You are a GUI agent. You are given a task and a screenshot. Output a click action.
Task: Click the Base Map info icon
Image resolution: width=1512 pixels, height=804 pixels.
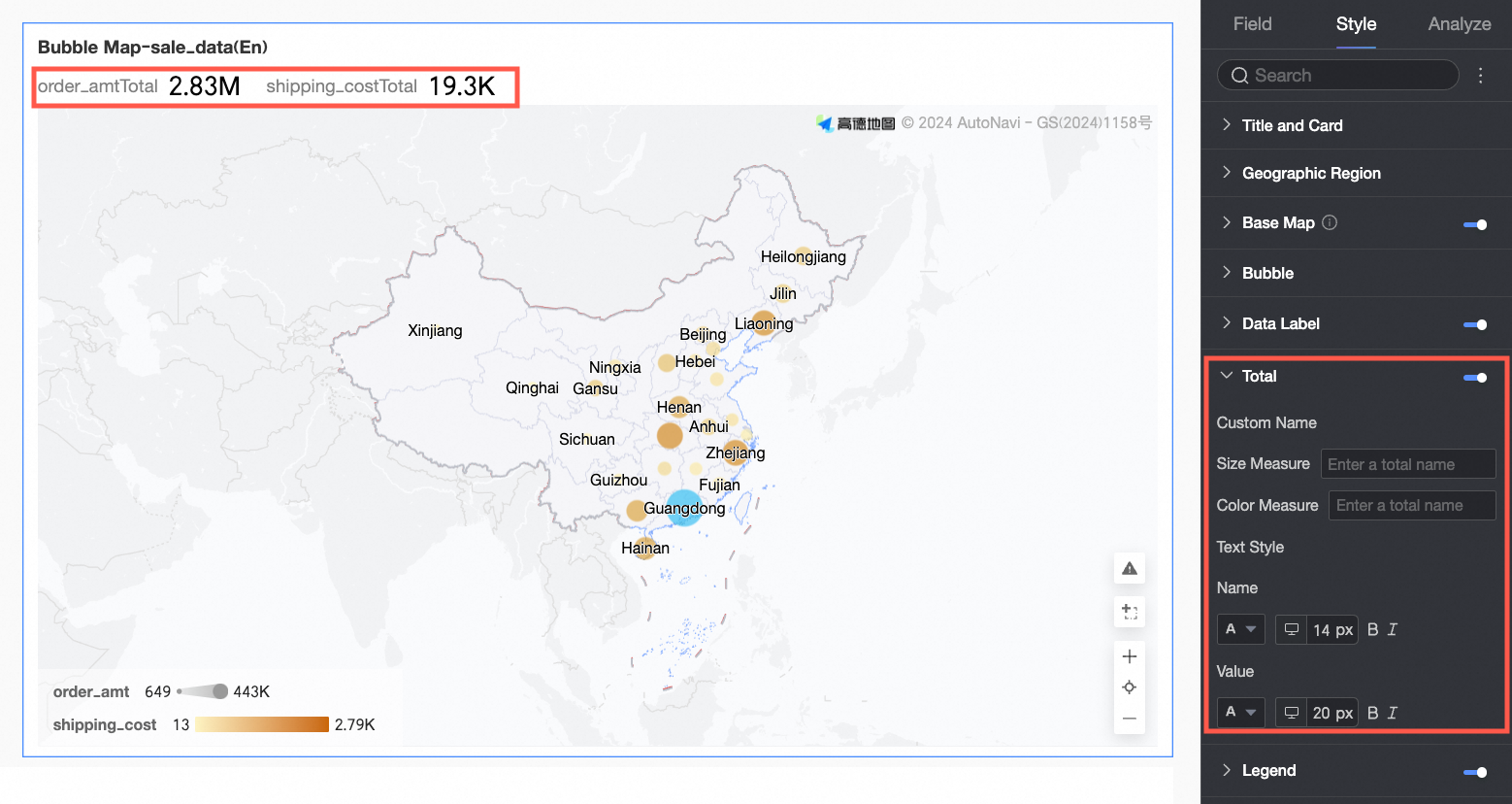click(1330, 222)
